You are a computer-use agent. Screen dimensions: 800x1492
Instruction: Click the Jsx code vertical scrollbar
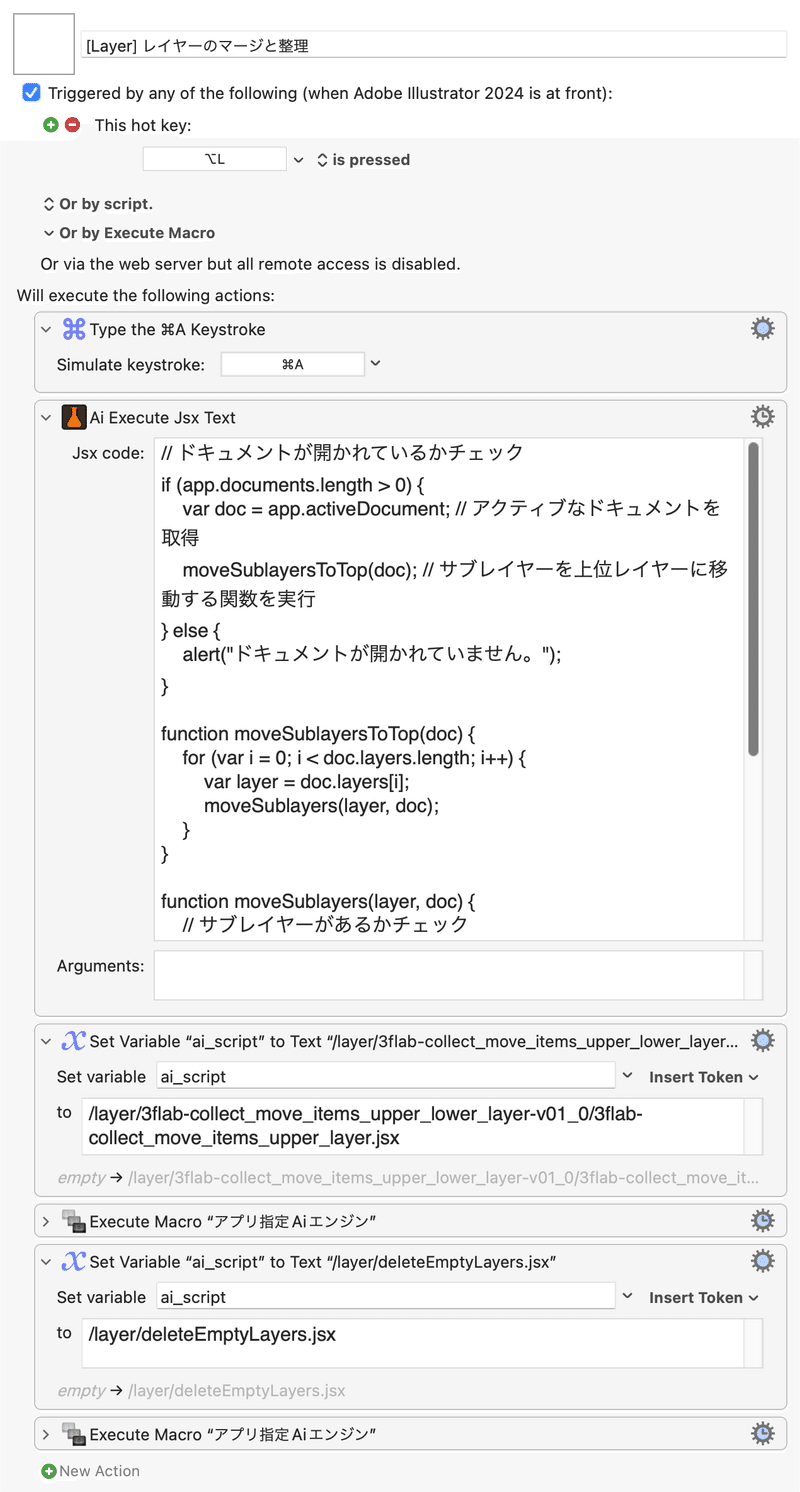pyautogui.click(x=753, y=600)
